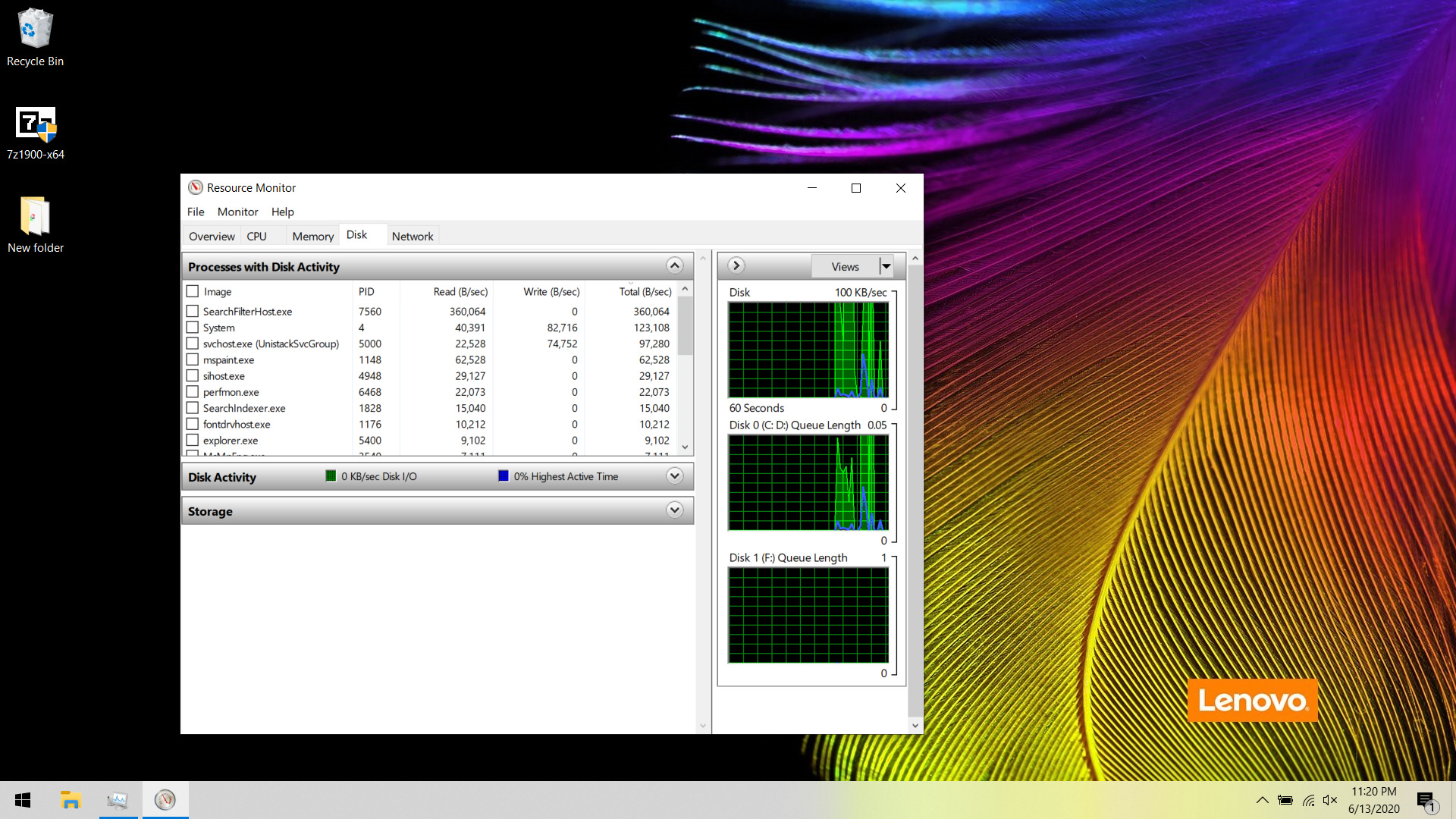The width and height of the screenshot is (1456, 819).
Task: Click the System write value 82,716
Action: point(562,328)
